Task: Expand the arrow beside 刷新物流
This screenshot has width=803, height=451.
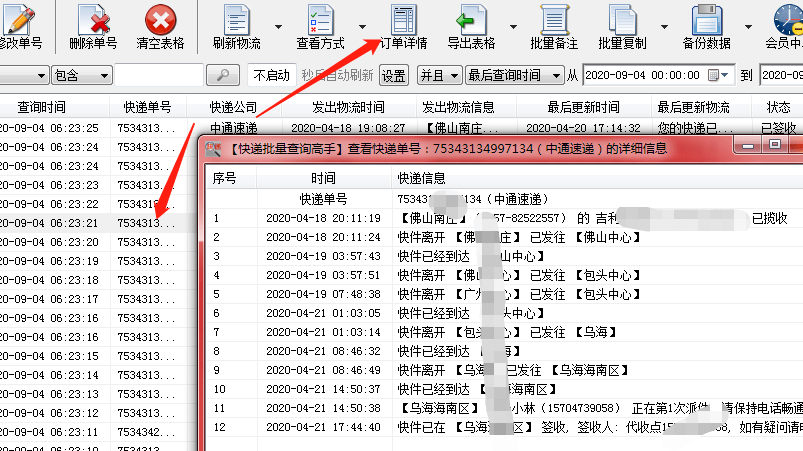Action: click(278, 27)
